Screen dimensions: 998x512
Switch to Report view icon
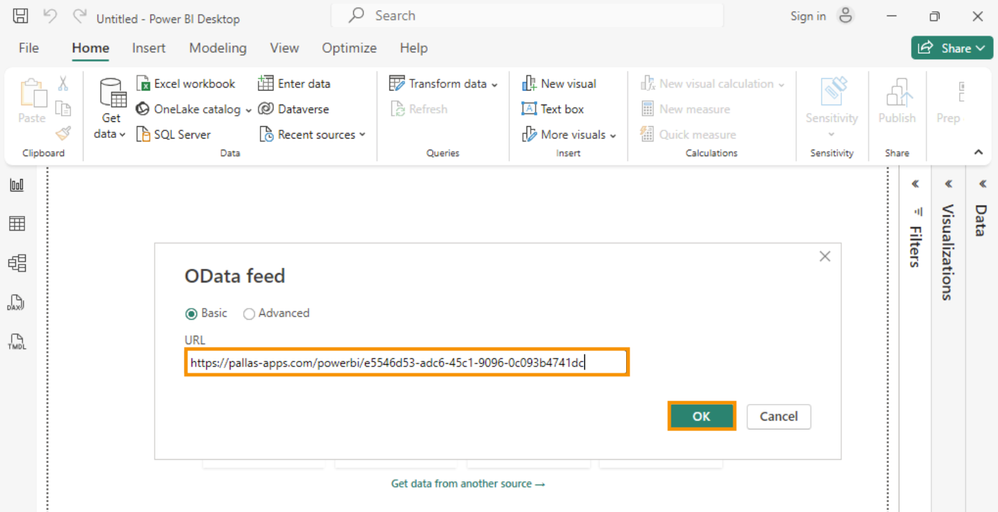point(17,185)
